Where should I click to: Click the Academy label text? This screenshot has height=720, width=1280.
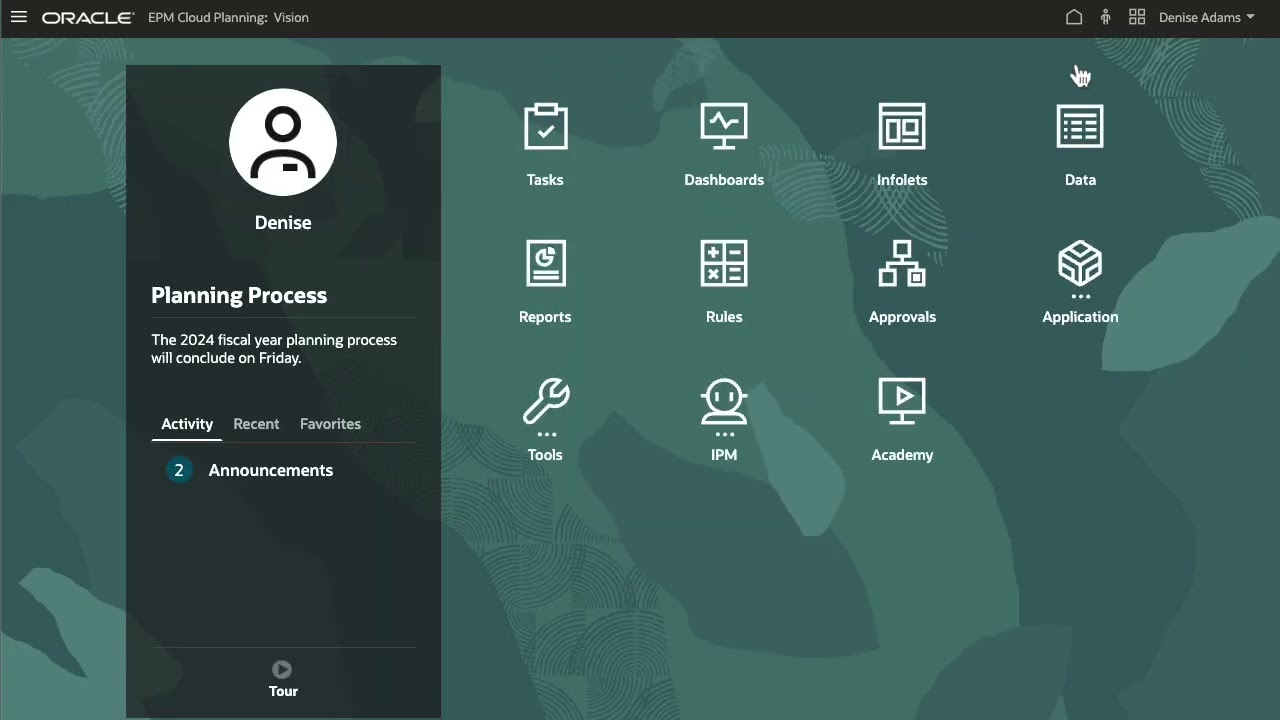tap(902, 455)
